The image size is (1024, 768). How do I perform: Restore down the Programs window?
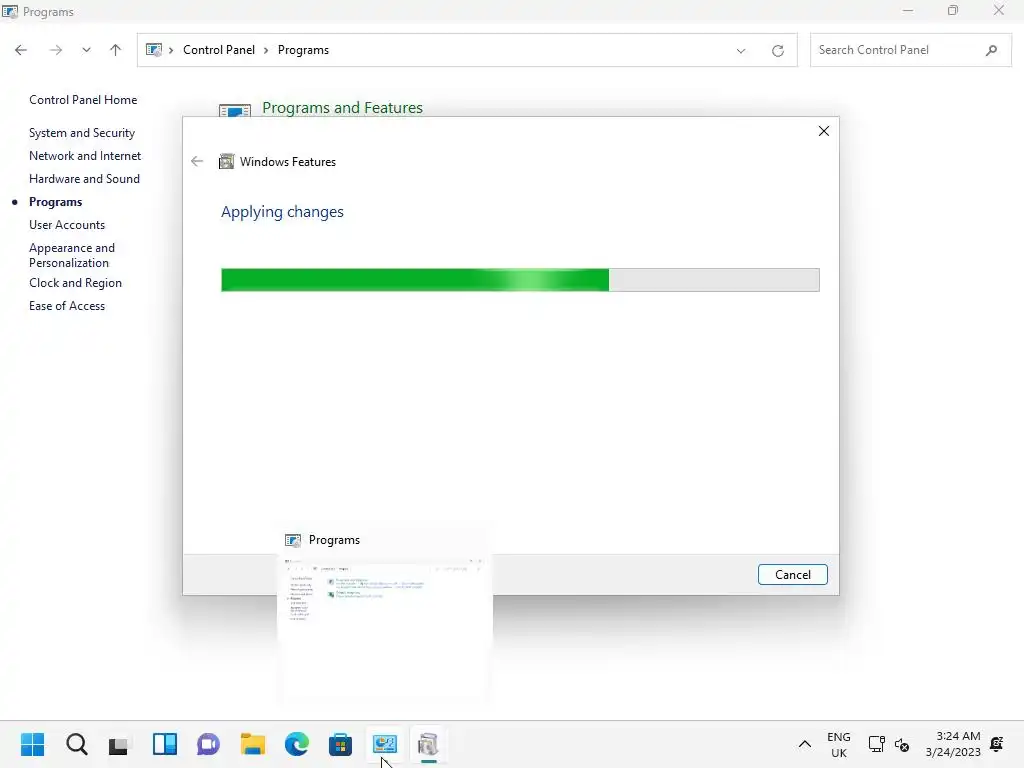pos(953,10)
